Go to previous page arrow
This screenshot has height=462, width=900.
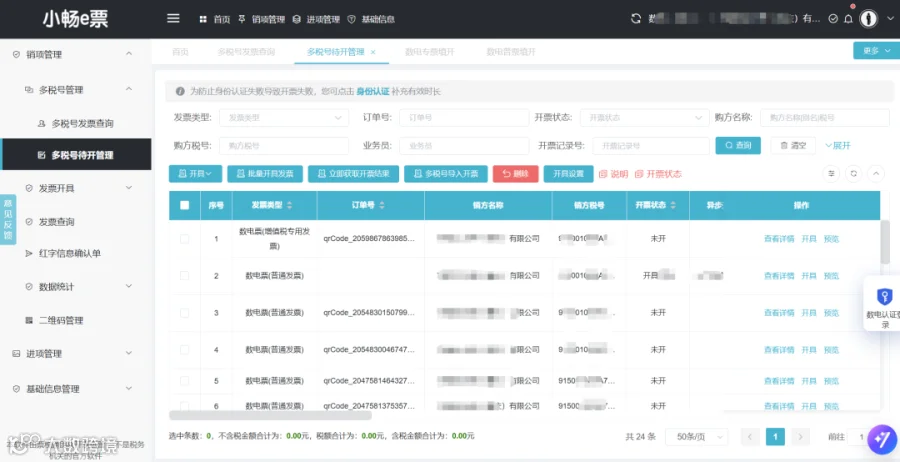point(750,437)
